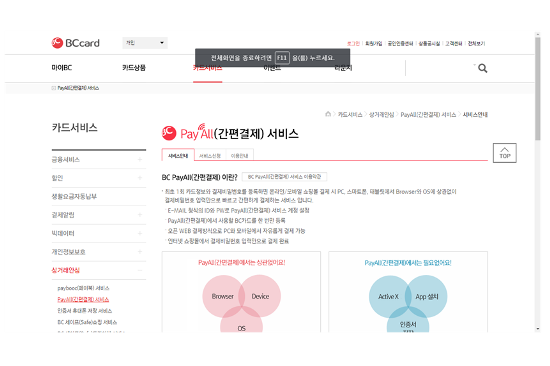550x366 pixels.
Task: Open the 상품공시실 link
Action: [x=429, y=44]
